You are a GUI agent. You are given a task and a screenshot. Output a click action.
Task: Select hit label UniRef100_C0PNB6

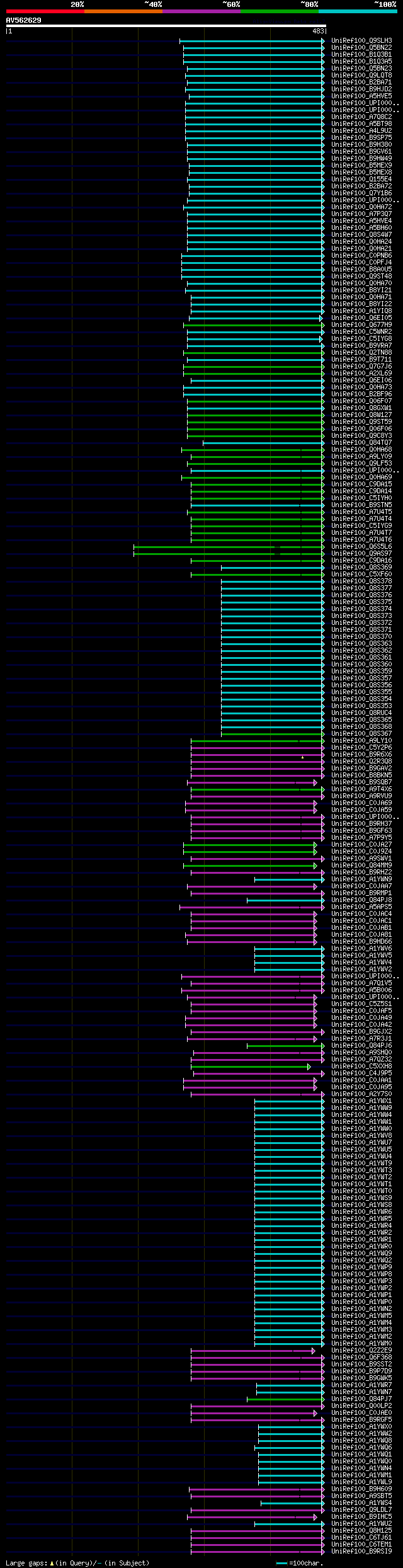(x=361, y=256)
